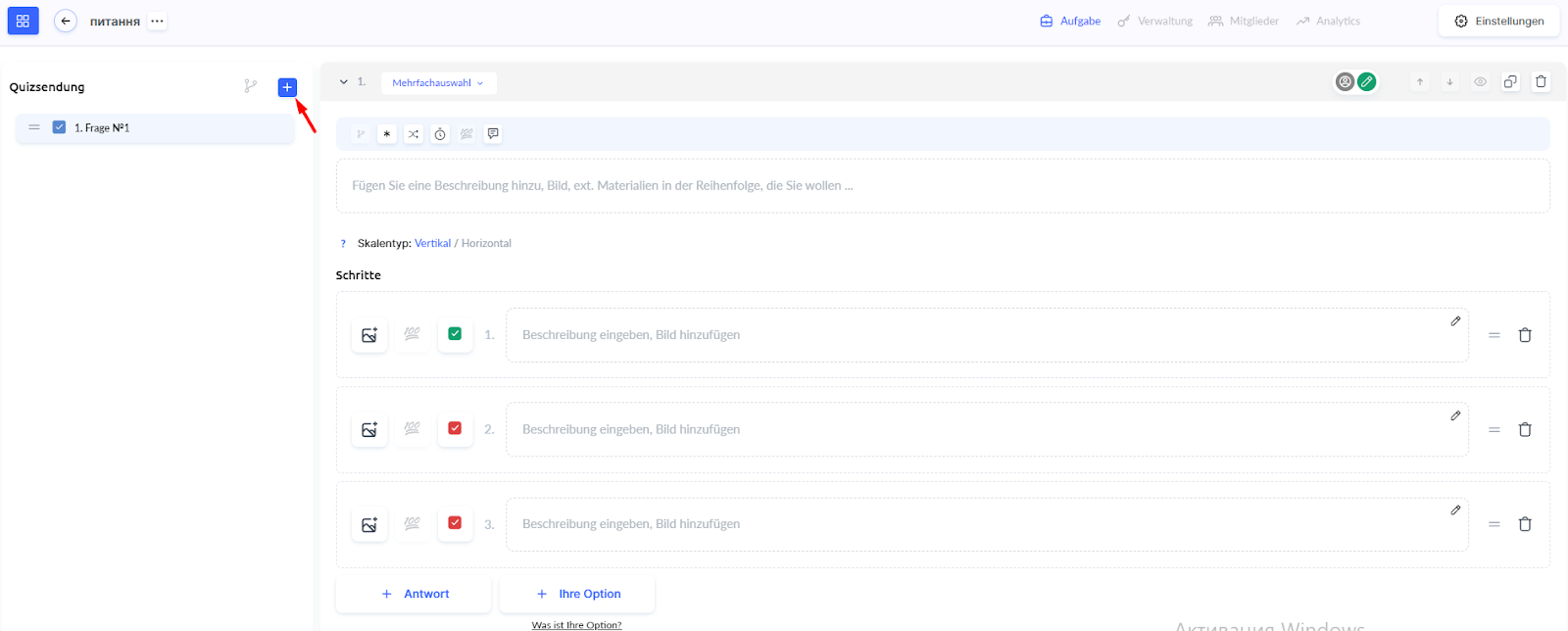Toggle the green correct checkbox for answer 1
1568x631 pixels.
pos(455,334)
